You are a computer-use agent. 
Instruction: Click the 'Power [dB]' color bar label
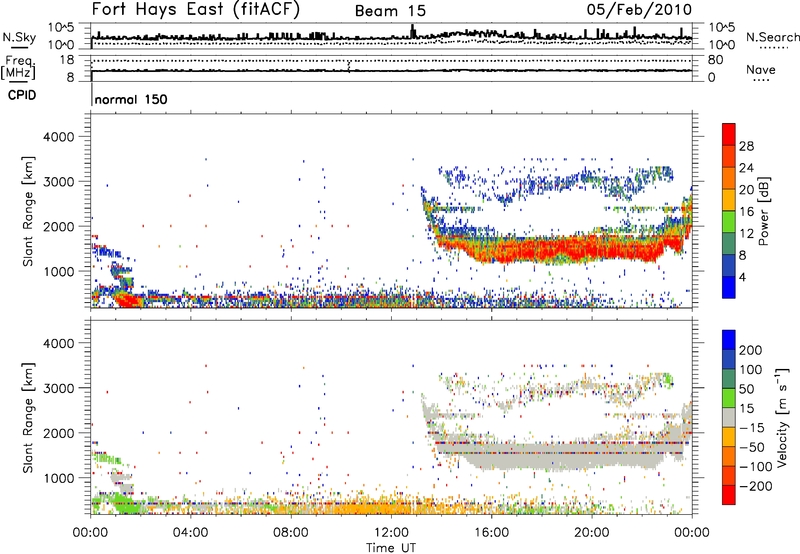click(x=763, y=211)
